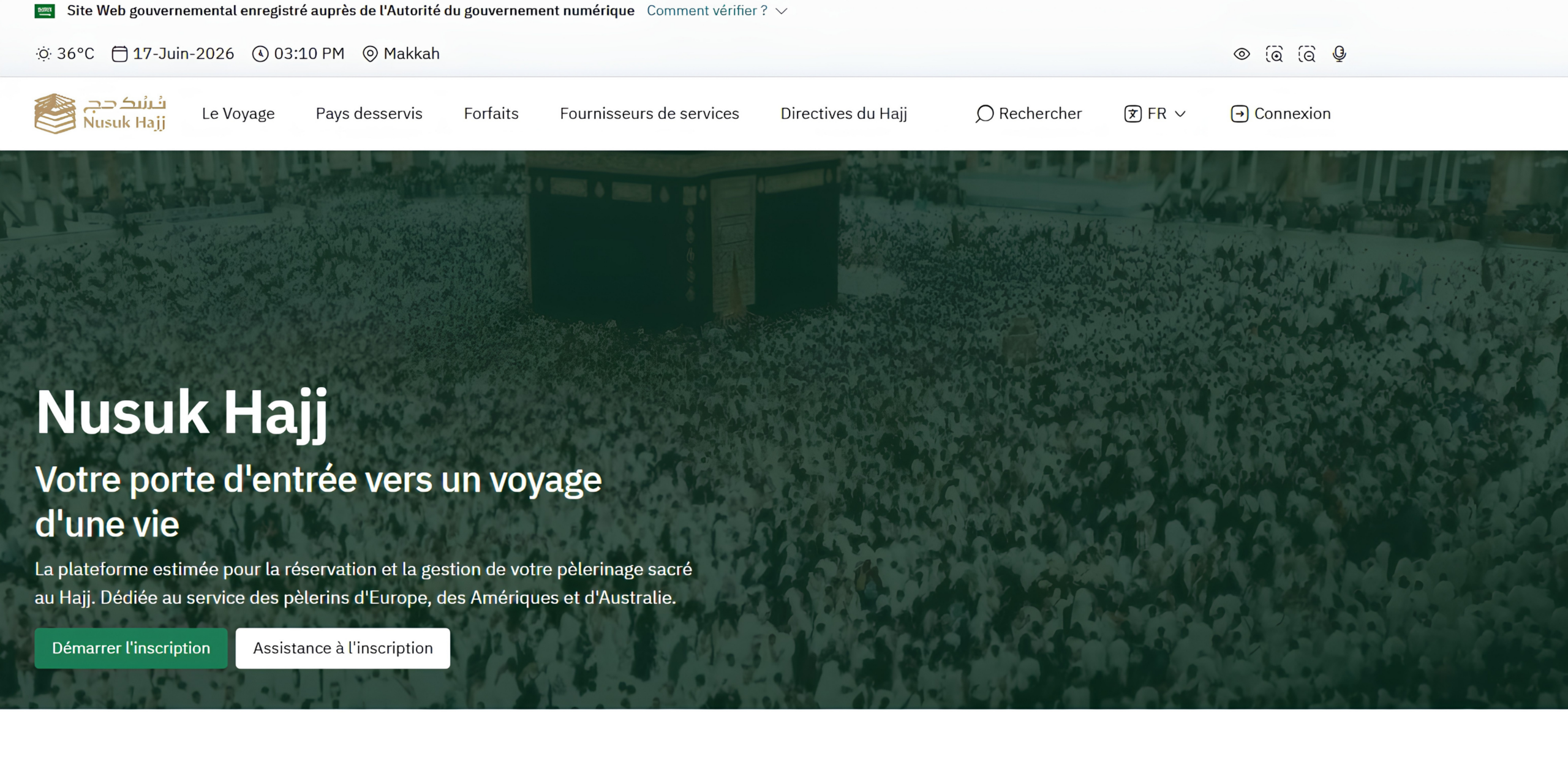Click the Connexion login arrow icon

pos(1240,114)
